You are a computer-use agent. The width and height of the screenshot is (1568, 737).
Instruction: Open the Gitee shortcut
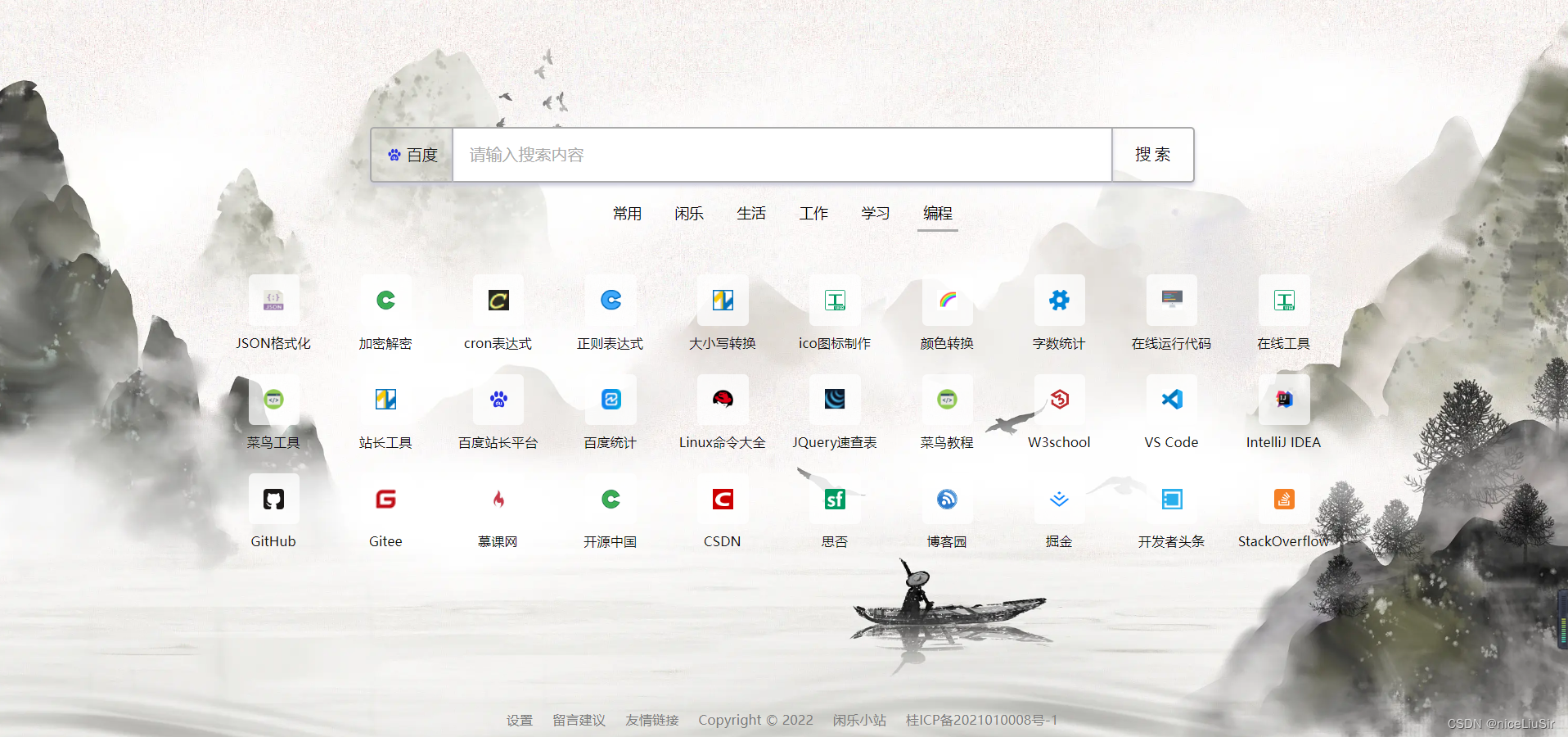tap(385, 499)
